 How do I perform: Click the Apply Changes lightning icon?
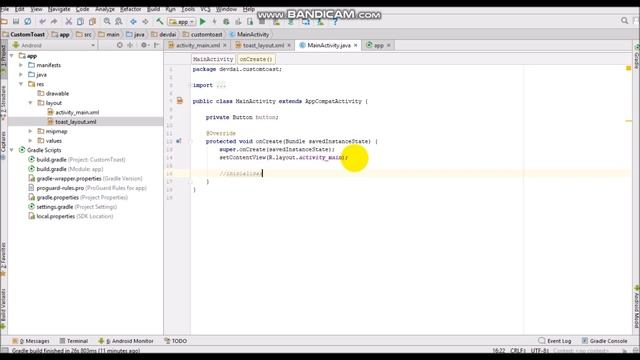tap(214, 22)
